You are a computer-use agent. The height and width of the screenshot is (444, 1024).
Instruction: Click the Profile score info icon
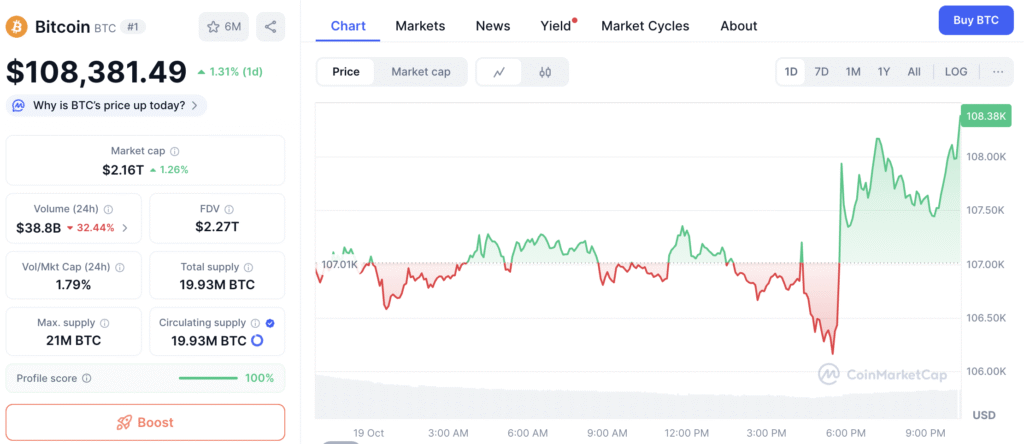(x=87, y=379)
